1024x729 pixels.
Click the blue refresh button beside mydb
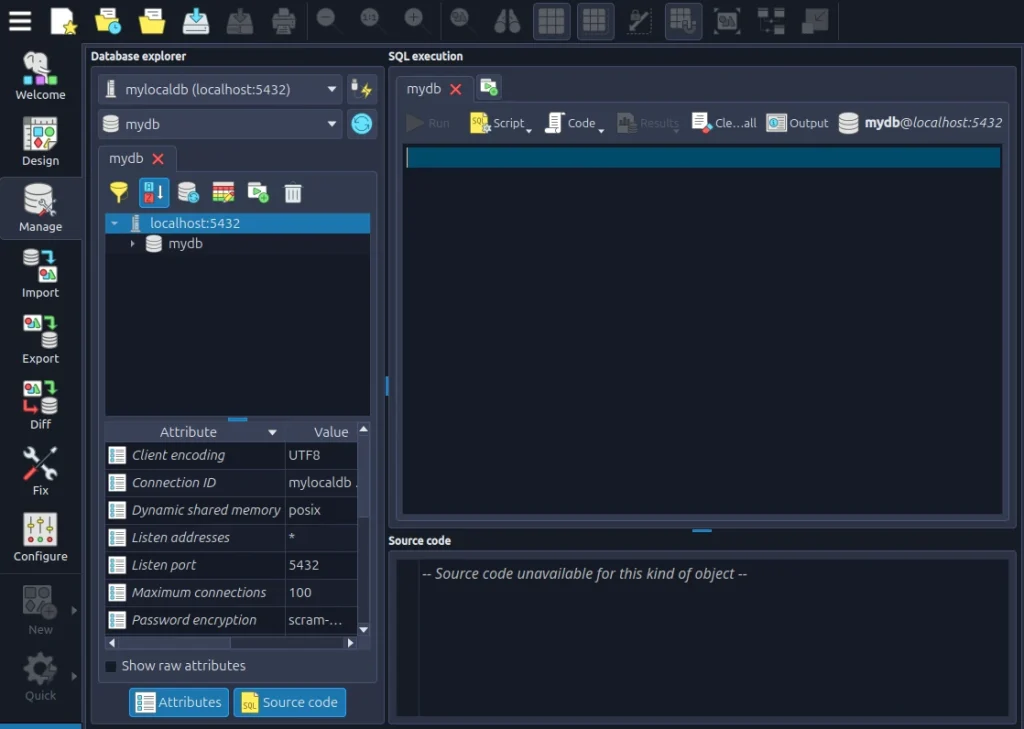pyautogui.click(x=361, y=124)
